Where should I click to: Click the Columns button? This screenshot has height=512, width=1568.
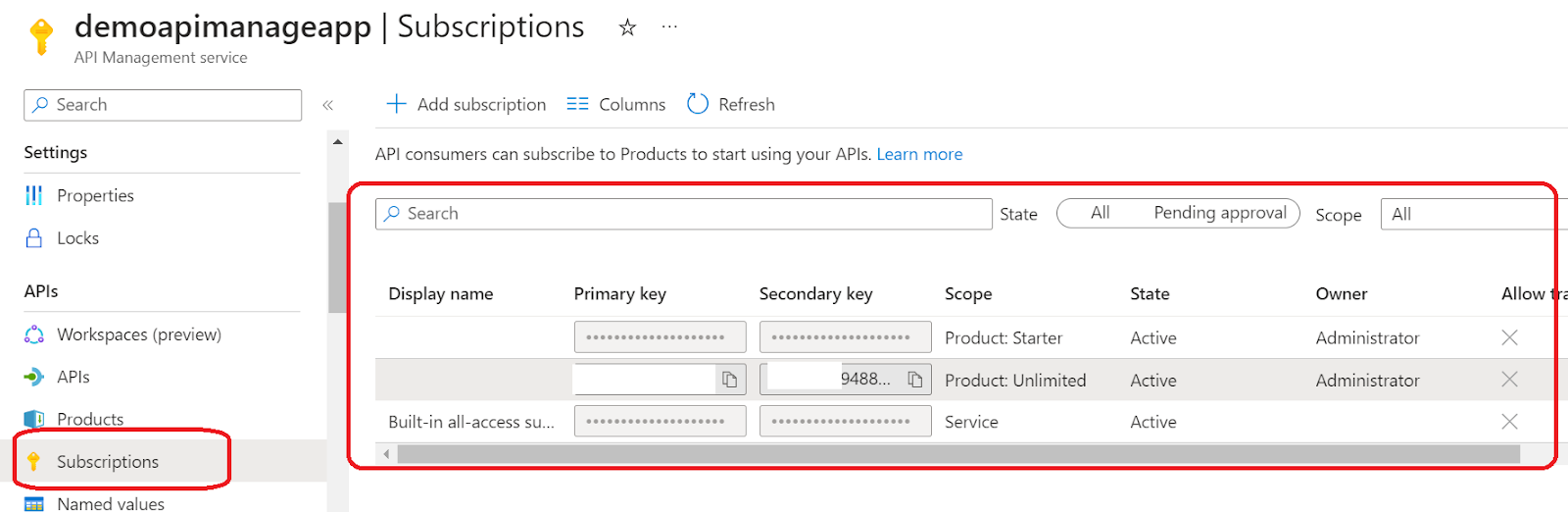coord(616,104)
